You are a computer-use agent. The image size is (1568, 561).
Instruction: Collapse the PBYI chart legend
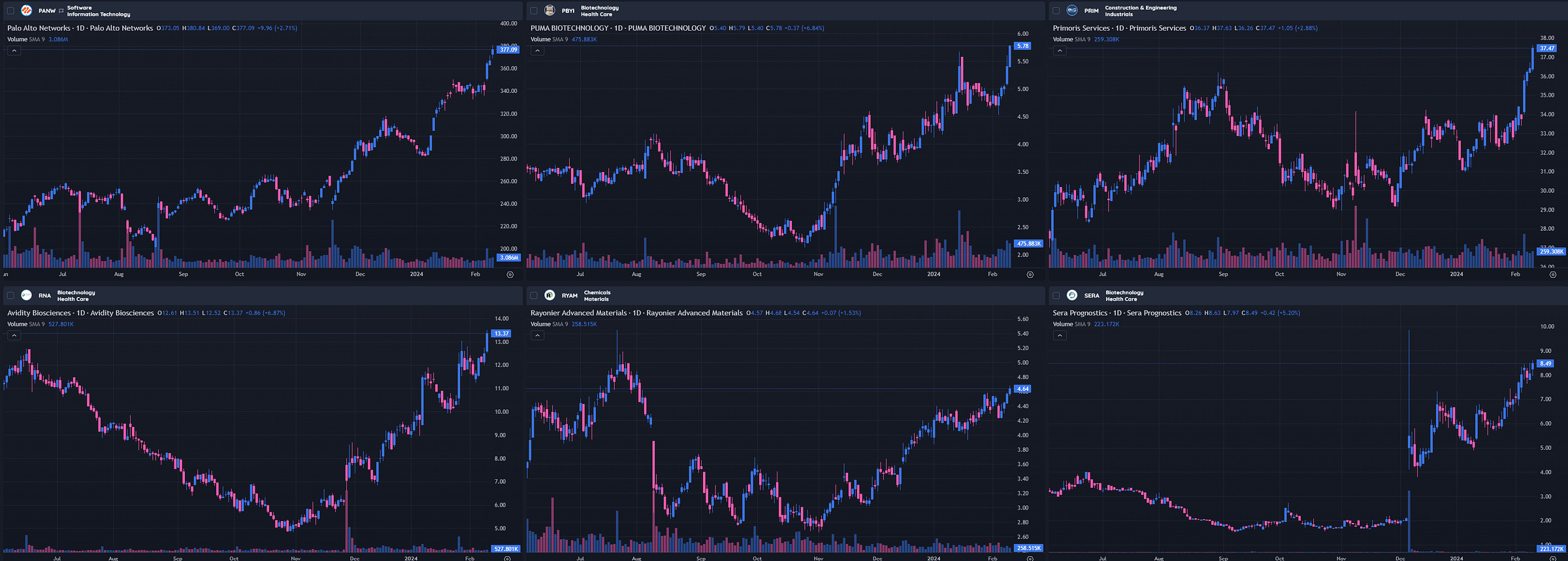(x=537, y=51)
